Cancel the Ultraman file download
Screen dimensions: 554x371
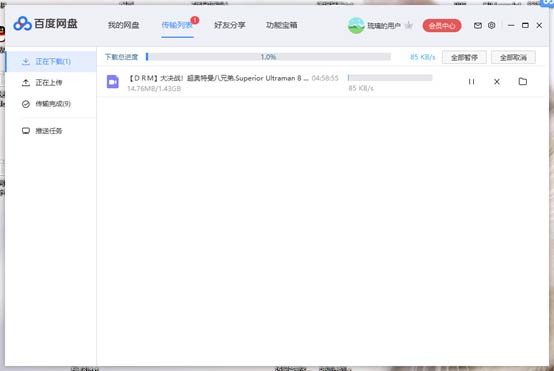click(x=497, y=82)
